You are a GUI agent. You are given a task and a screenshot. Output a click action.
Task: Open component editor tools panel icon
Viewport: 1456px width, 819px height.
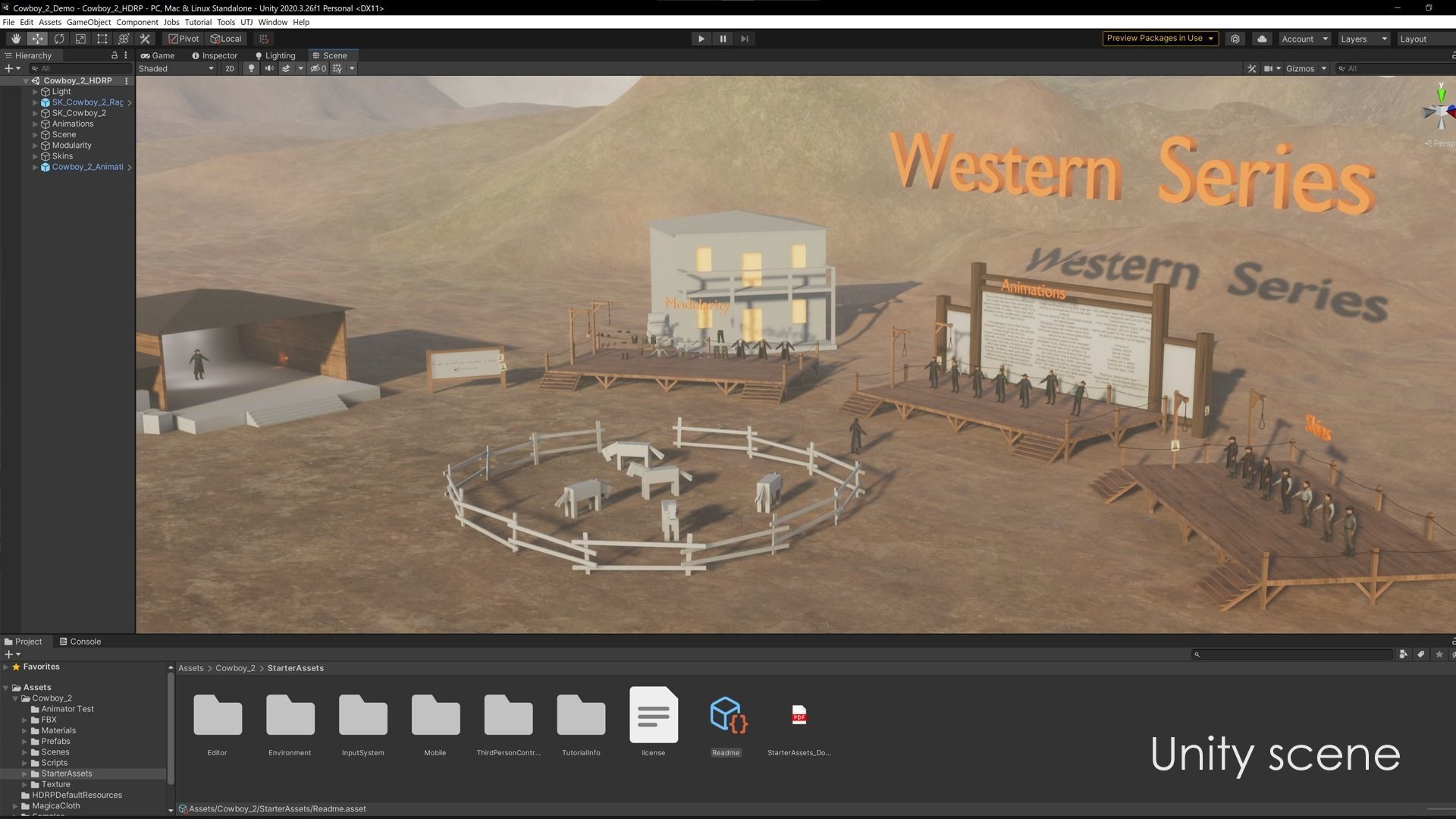[x=1251, y=68]
